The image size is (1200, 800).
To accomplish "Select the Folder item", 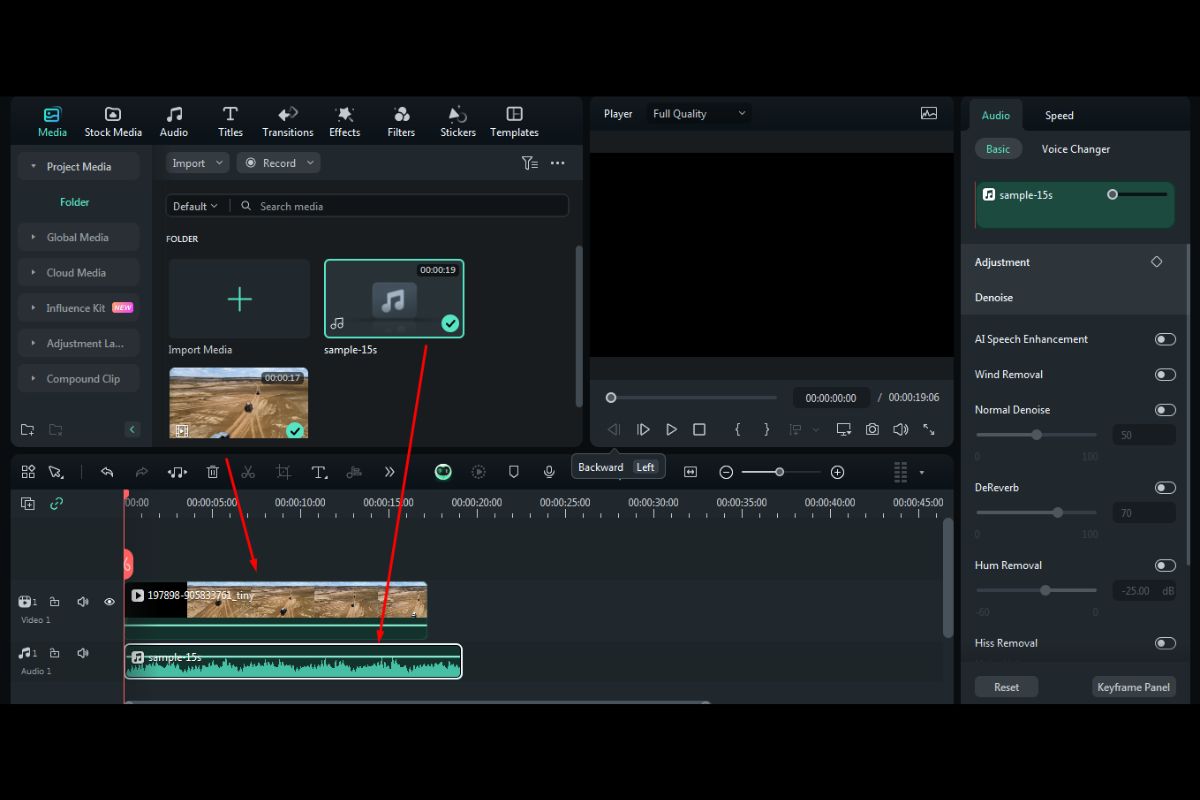I will click(75, 202).
